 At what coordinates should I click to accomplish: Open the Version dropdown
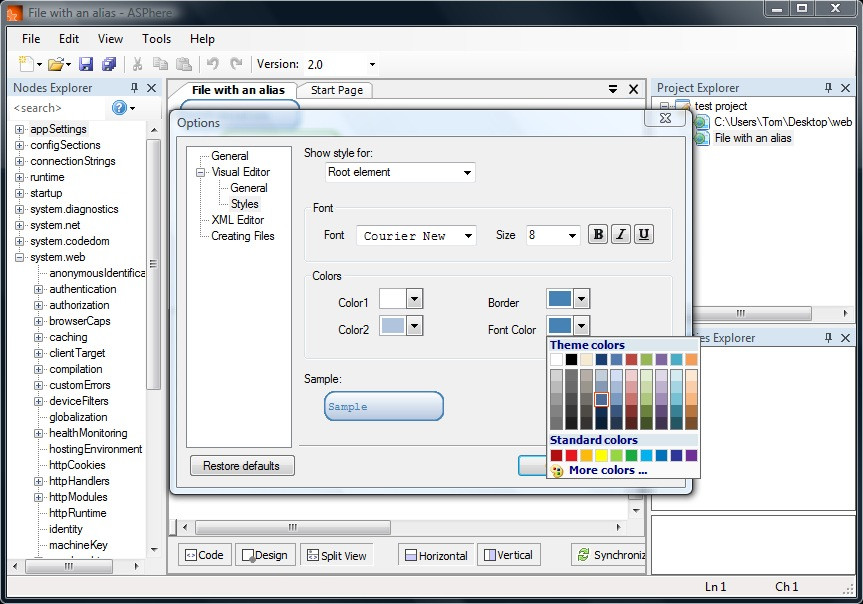point(372,64)
